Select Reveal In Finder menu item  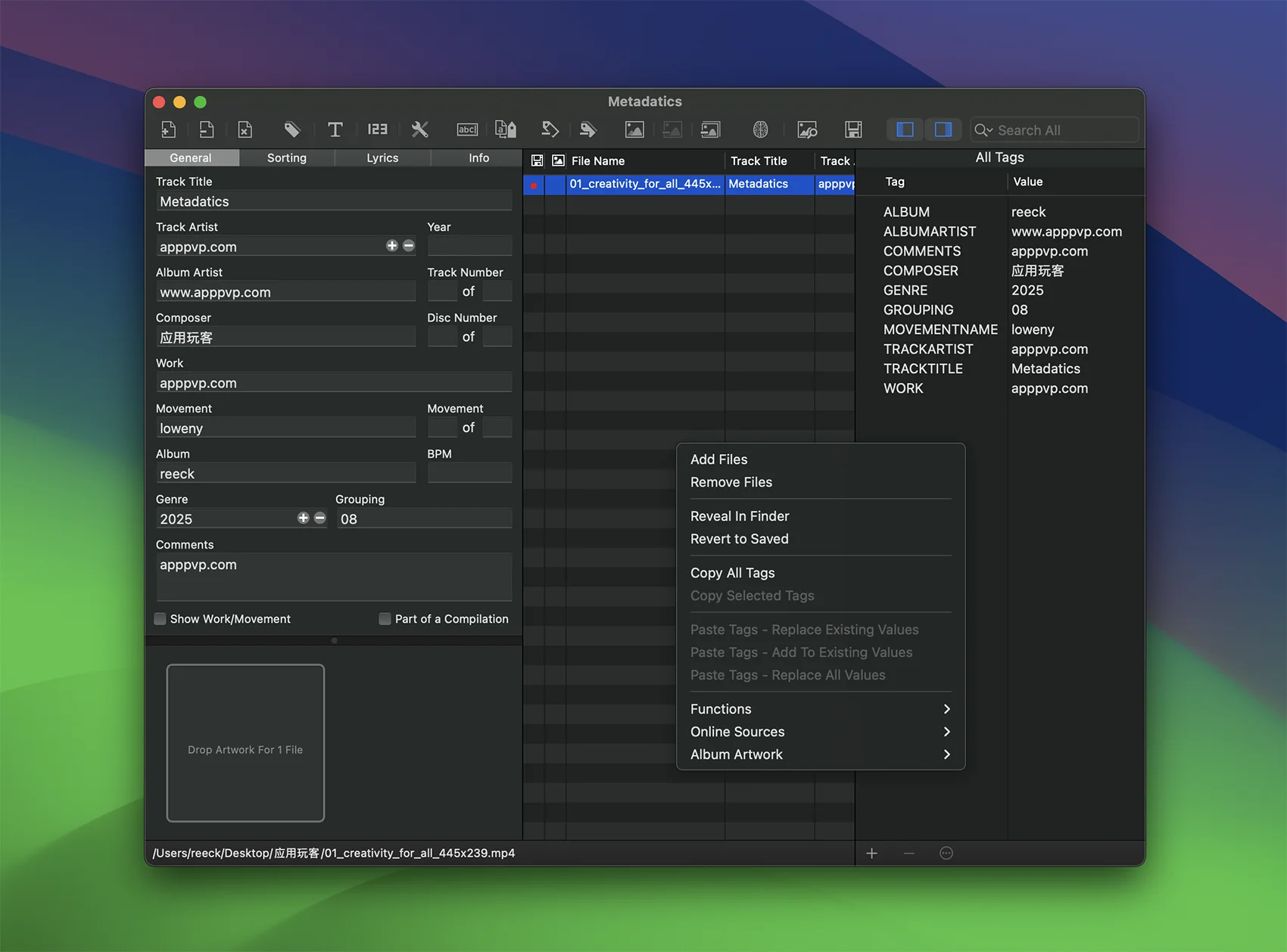[821, 516]
